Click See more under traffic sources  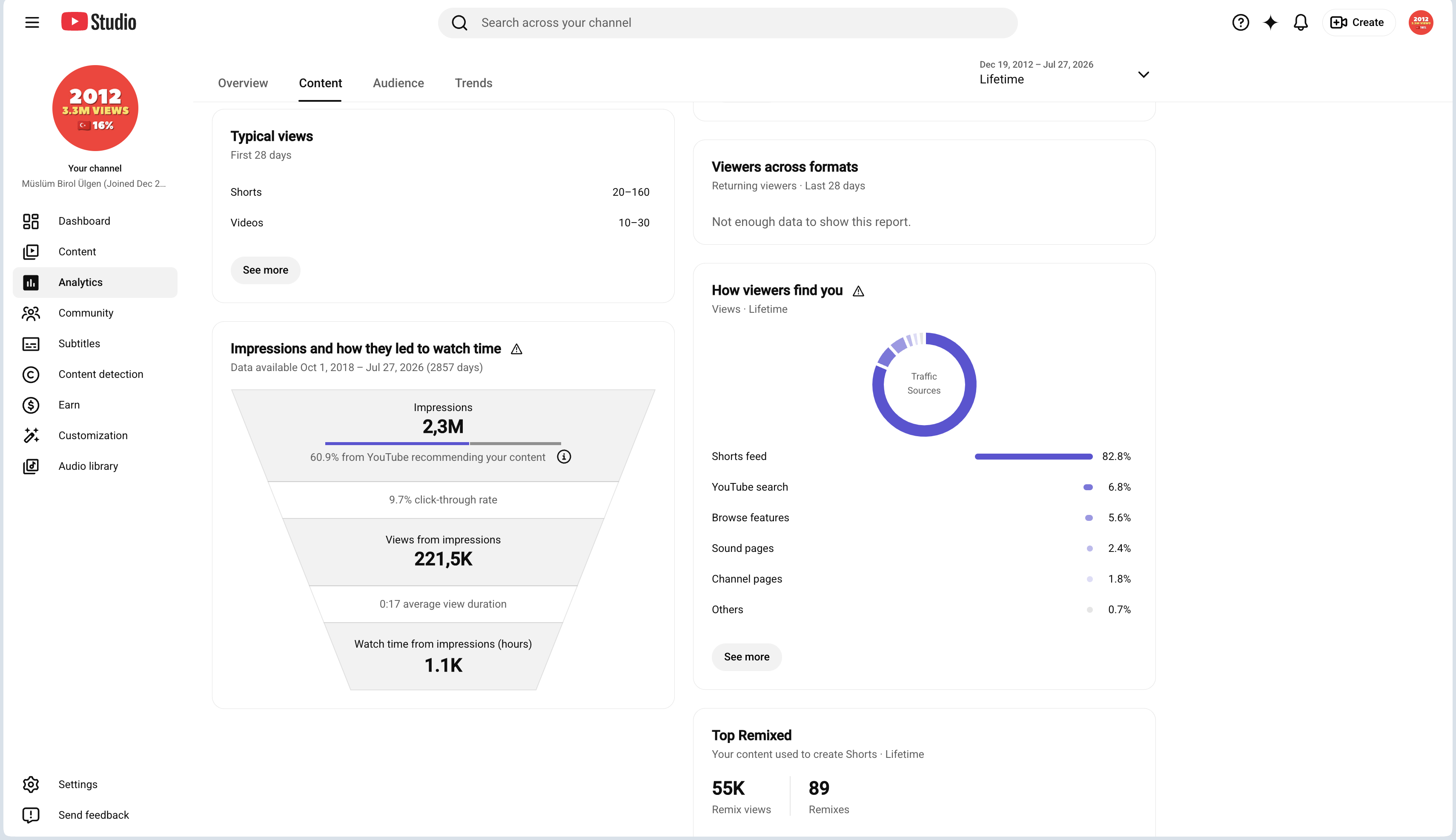pyautogui.click(x=747, y=657)
